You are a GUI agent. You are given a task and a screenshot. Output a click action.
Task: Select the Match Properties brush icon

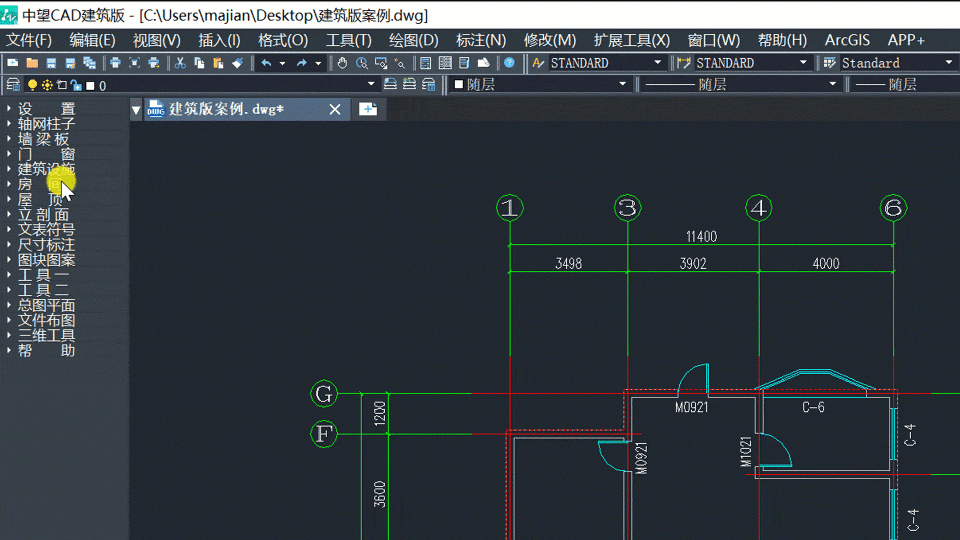pos(238,63)
